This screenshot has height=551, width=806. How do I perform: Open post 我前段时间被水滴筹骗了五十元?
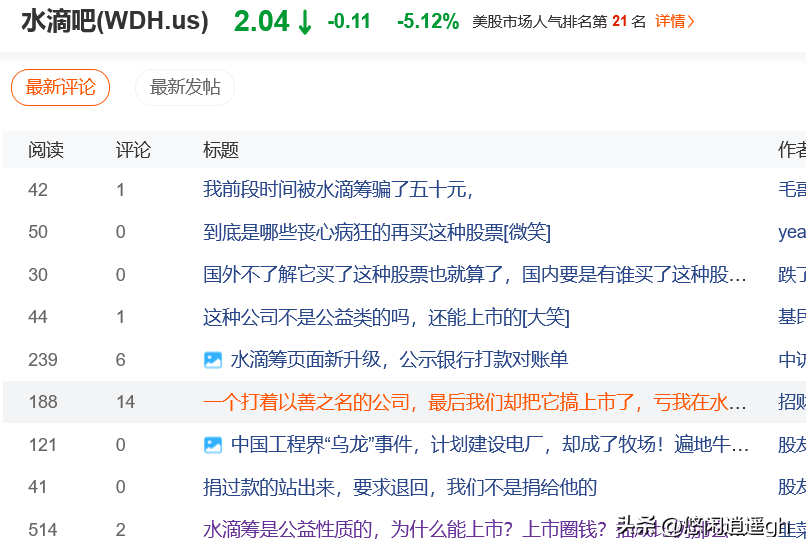[x=338, y=190]
